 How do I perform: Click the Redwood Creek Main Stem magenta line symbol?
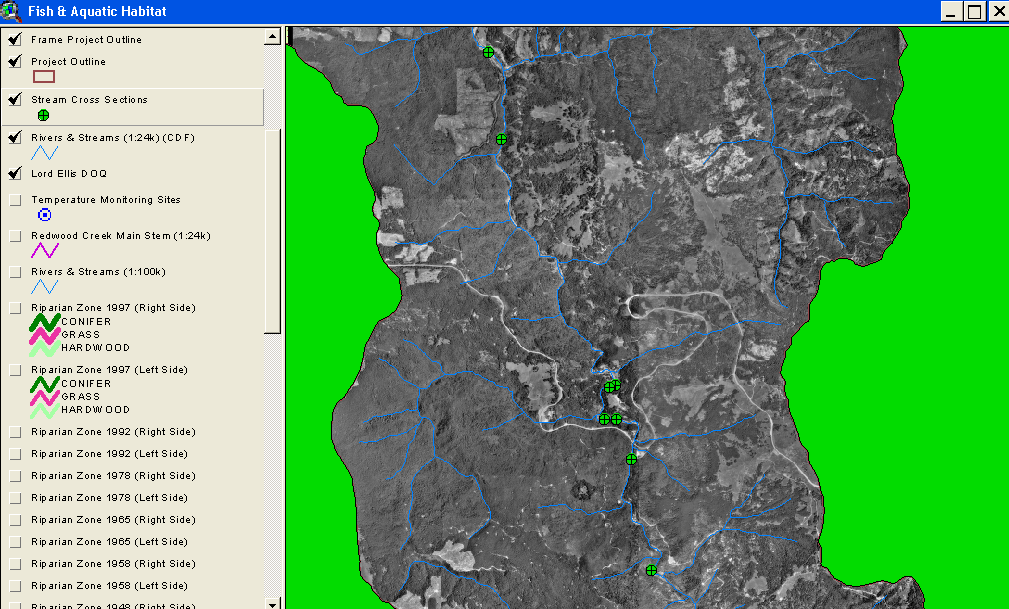(x=44, y=250)
